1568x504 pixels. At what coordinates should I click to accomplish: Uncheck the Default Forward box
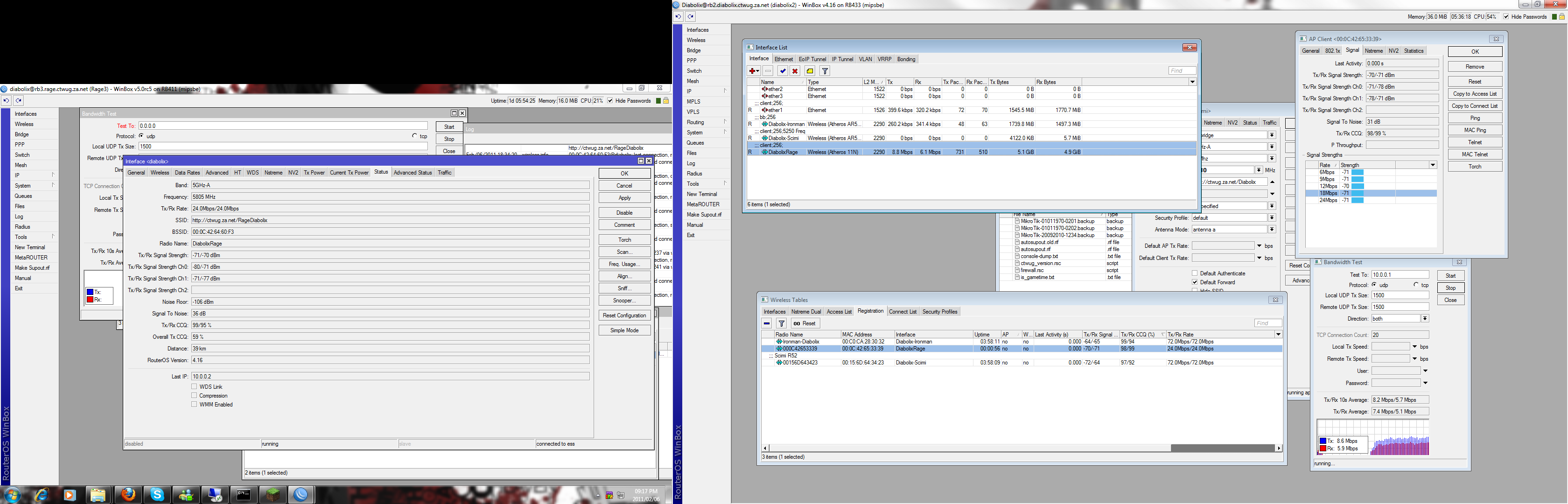point(1195,282)
